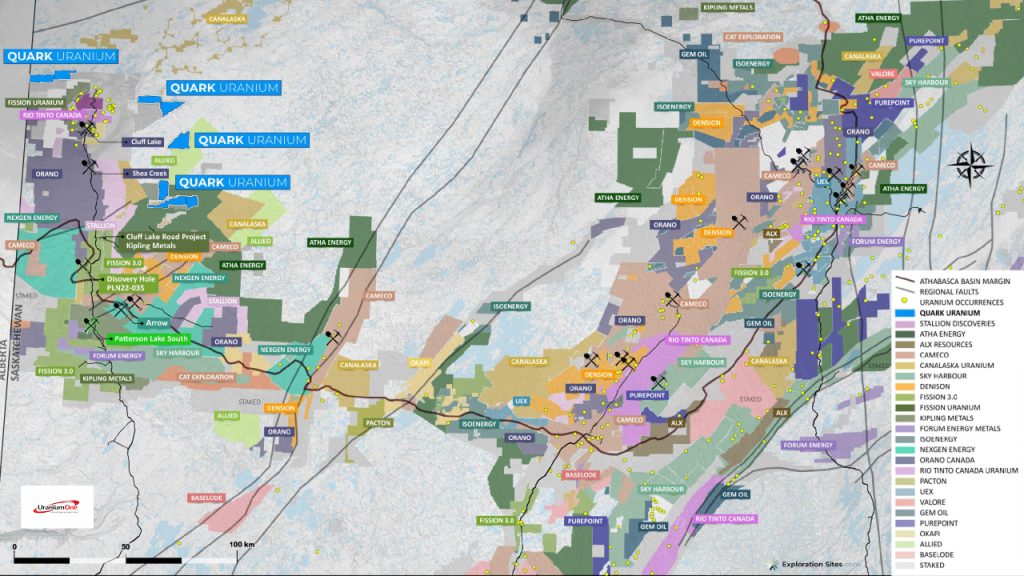Click the compass rose on the map

click(x=970, y=165)
